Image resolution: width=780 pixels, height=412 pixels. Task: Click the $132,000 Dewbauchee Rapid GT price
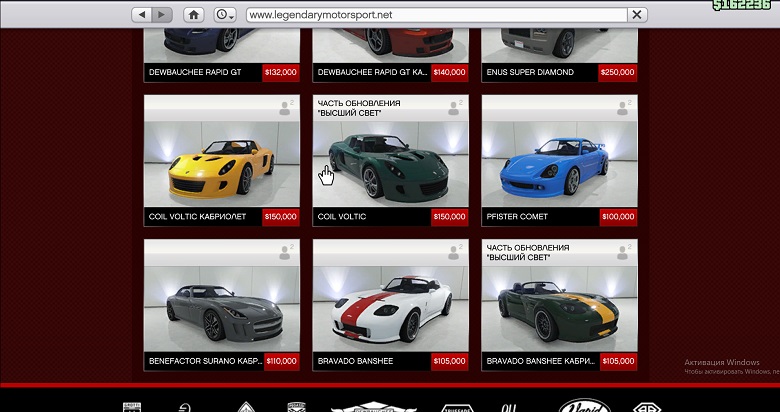click(280, 72)
